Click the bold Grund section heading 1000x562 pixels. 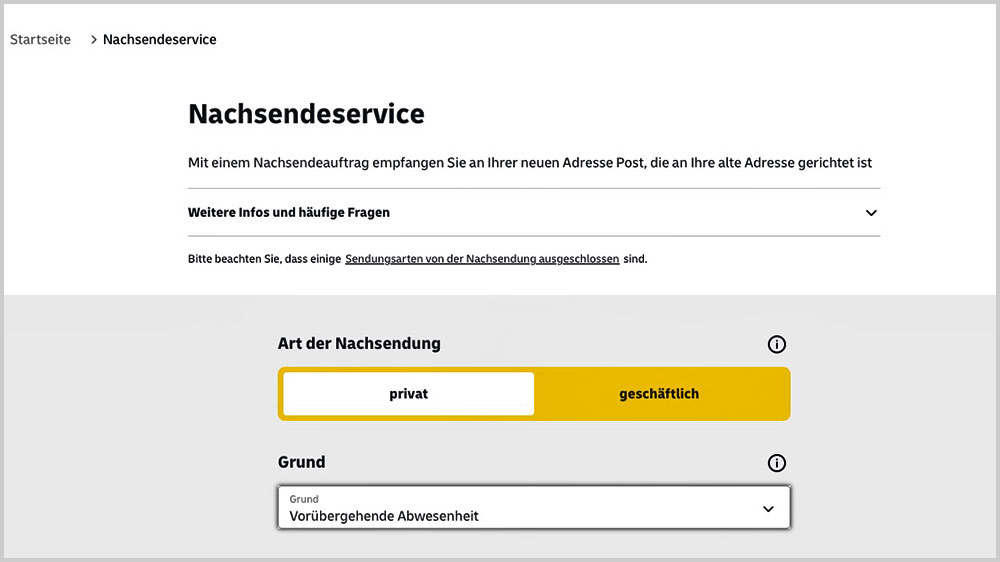click(x=301, y=463)
